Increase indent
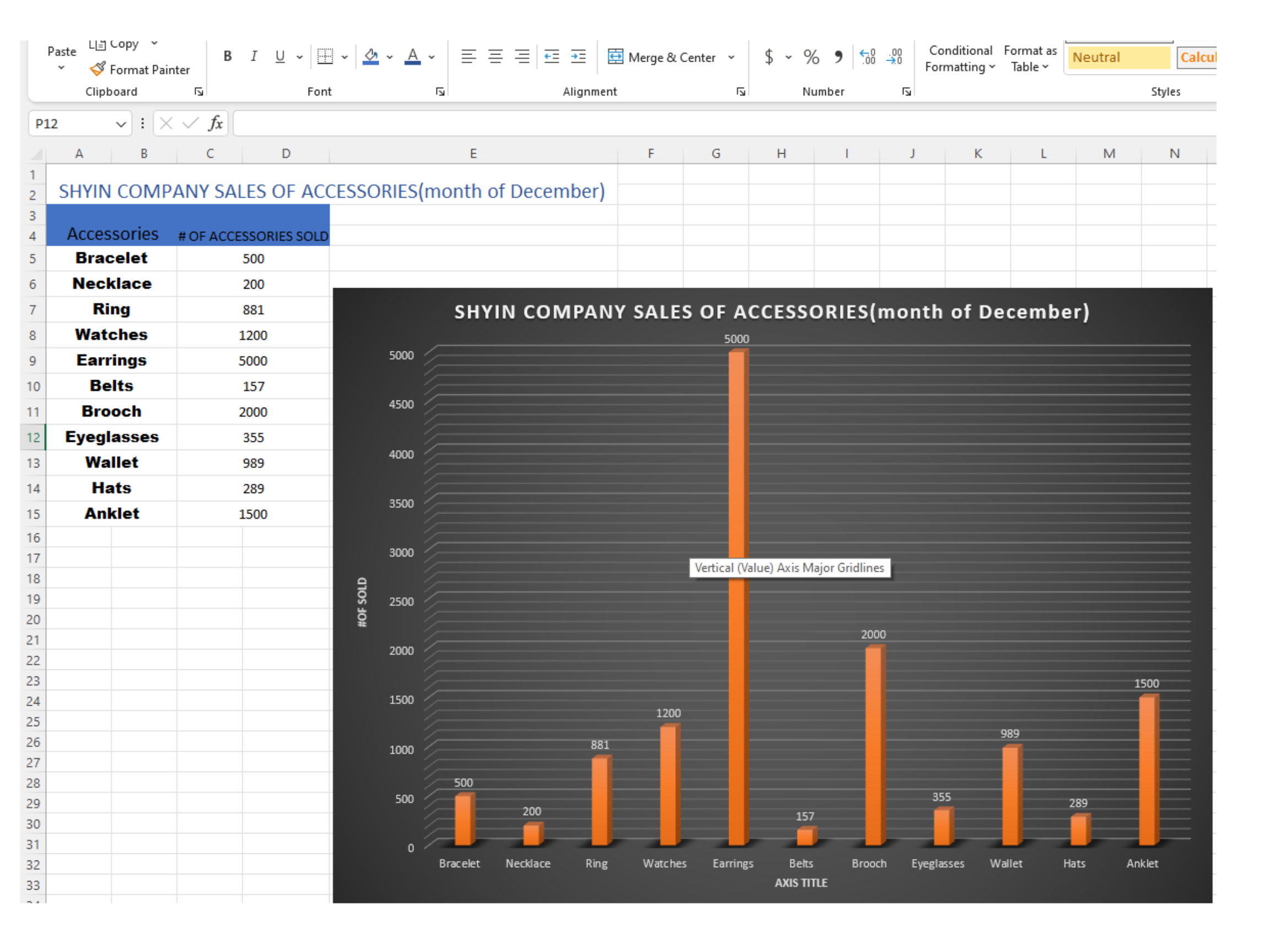Viewport: 1270px width, 952px height. pyautogui.click(x=578, y=56)
